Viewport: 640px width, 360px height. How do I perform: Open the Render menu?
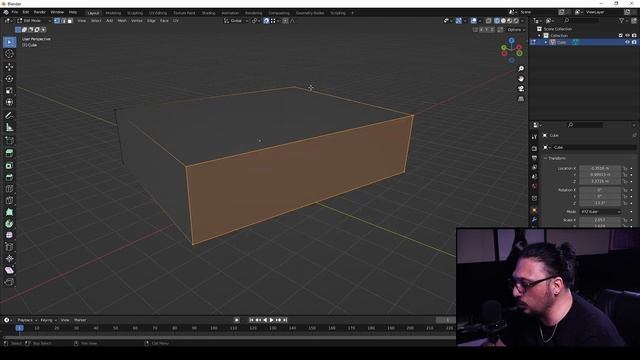(x=40, y=12)
